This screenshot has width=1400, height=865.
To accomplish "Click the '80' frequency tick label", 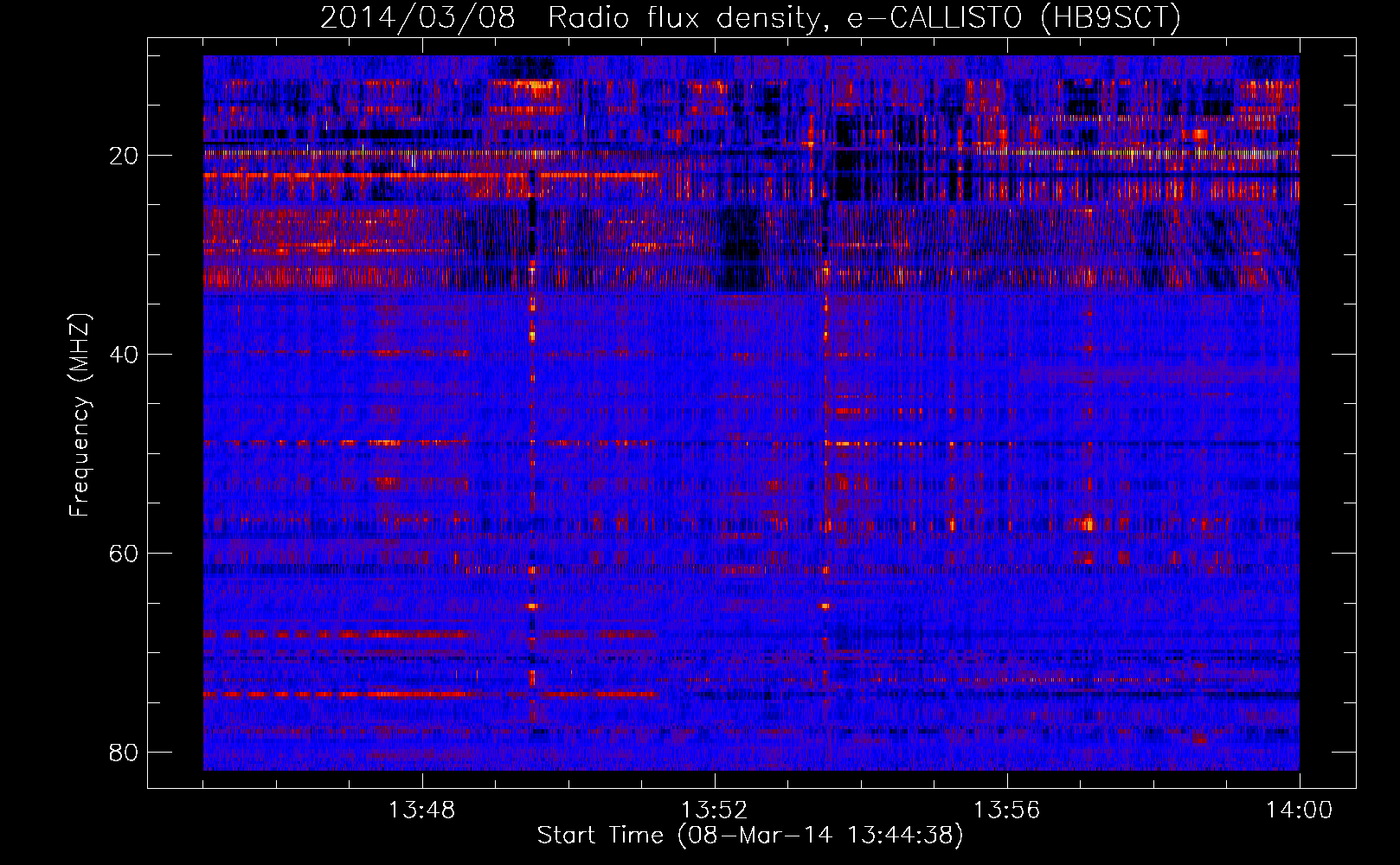I will click(x=125, y=753).
